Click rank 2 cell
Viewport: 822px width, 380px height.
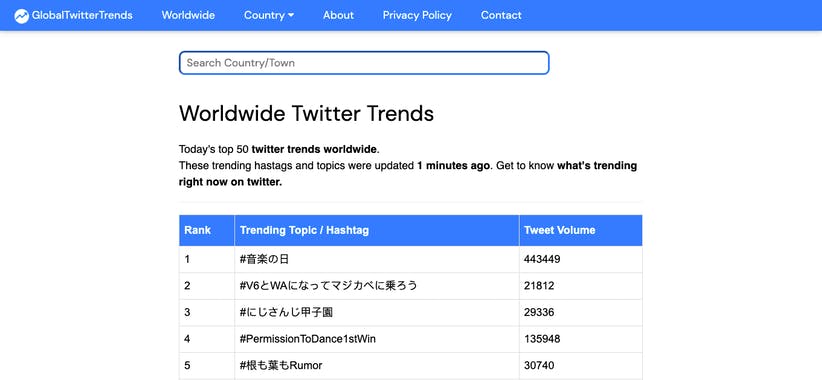click(x=207, y=286)
